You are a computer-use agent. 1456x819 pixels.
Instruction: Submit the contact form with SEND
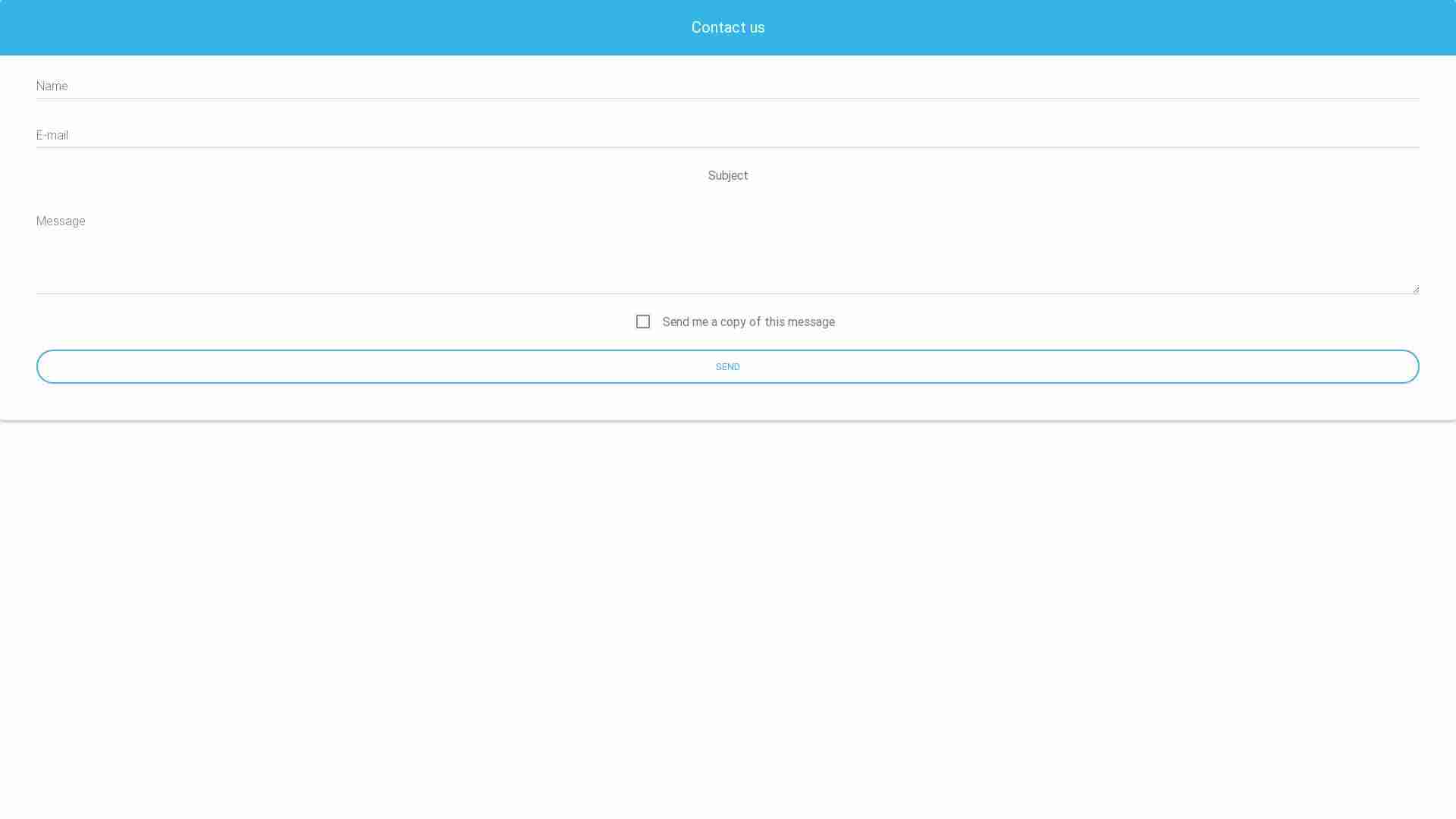click(x=728, y=367)
